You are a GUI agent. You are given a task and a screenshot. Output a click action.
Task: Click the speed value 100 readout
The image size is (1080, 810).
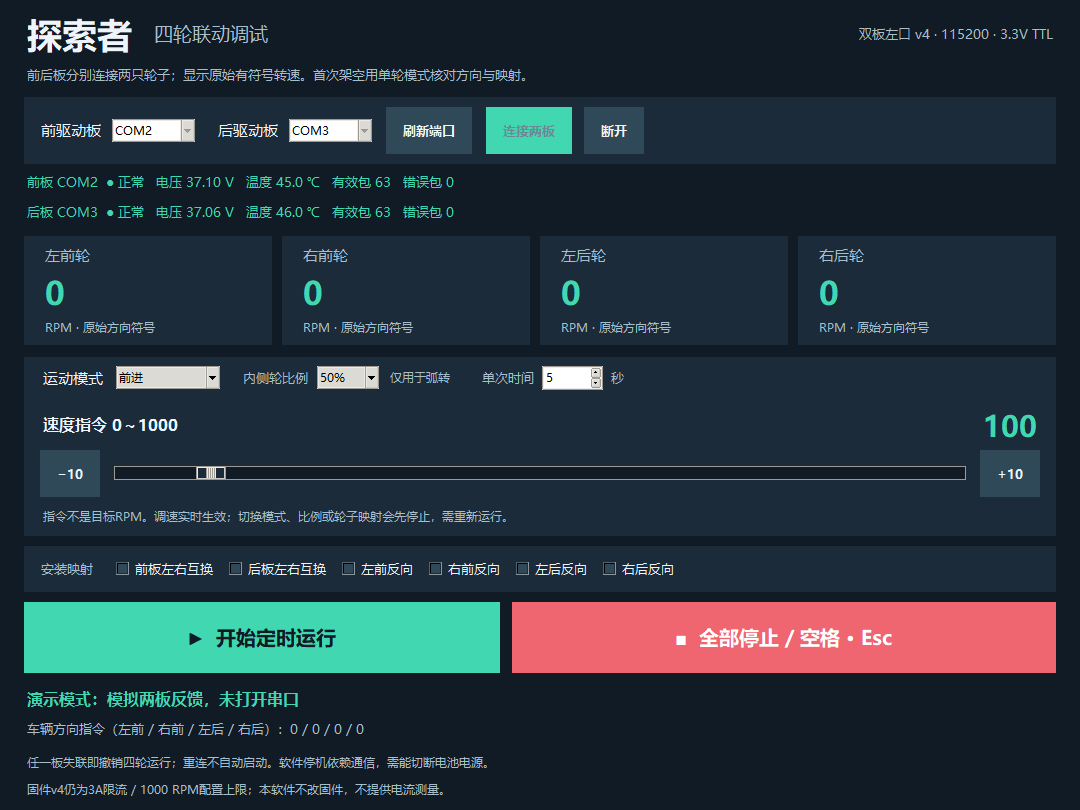coord(1010,426)
